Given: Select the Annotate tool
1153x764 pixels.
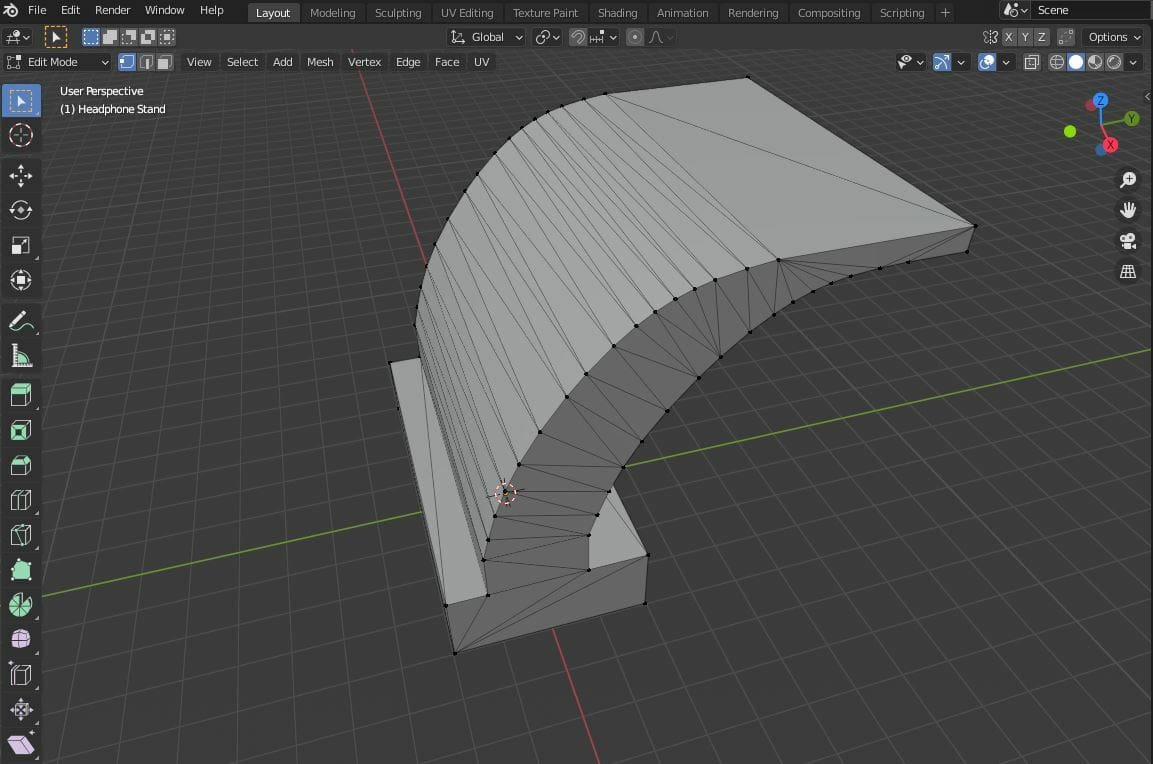Looking at the screenshot, I should pos(21,321).
